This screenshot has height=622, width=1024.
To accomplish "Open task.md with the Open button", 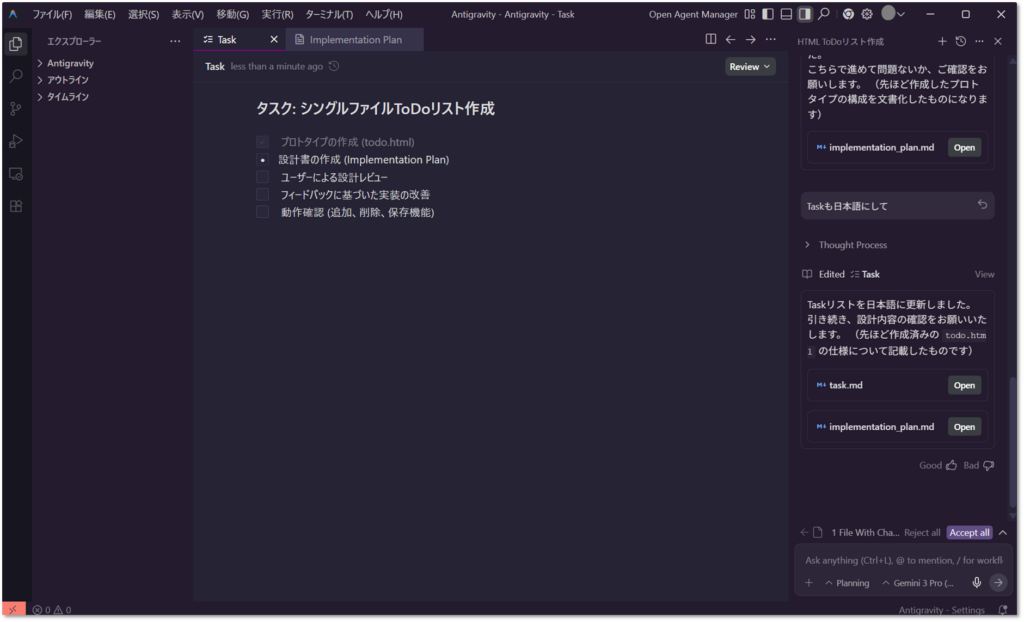I will tap(964, 385).
